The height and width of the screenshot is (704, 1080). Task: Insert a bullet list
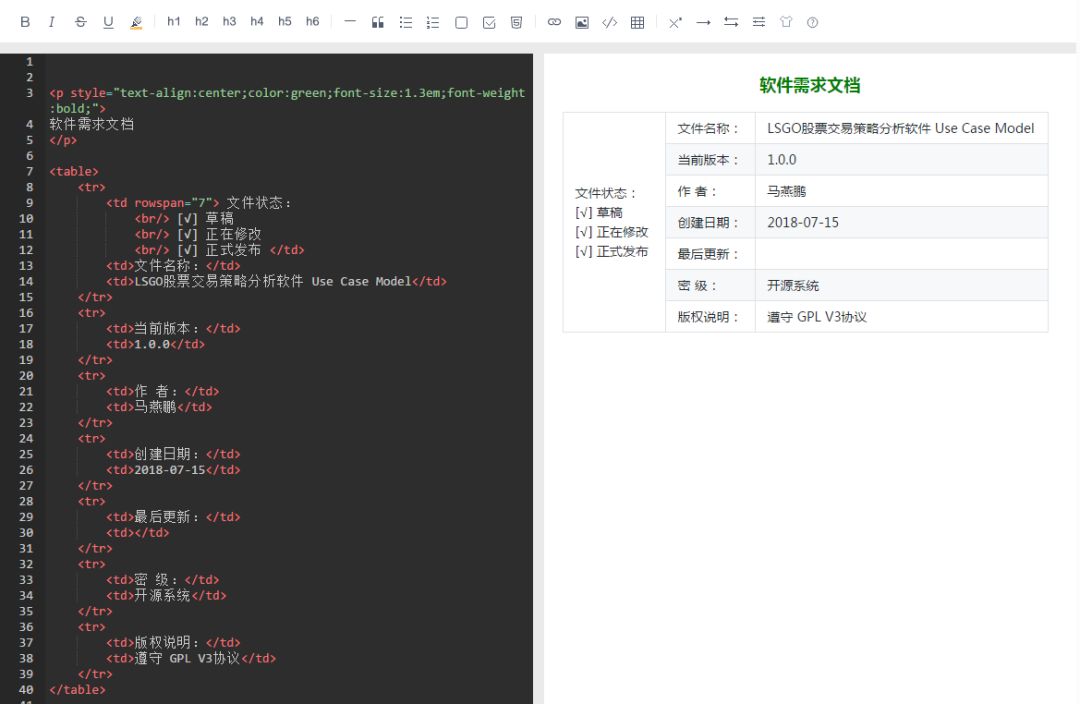pyautogui.click(x=405, y=21)
